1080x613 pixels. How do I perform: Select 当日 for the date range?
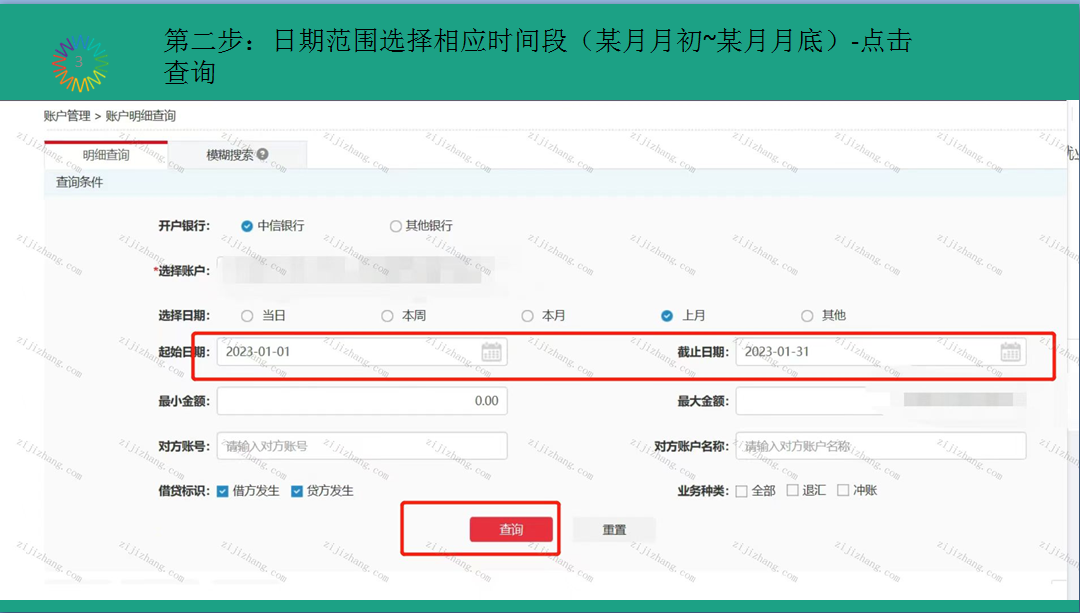tap(247, 315)
